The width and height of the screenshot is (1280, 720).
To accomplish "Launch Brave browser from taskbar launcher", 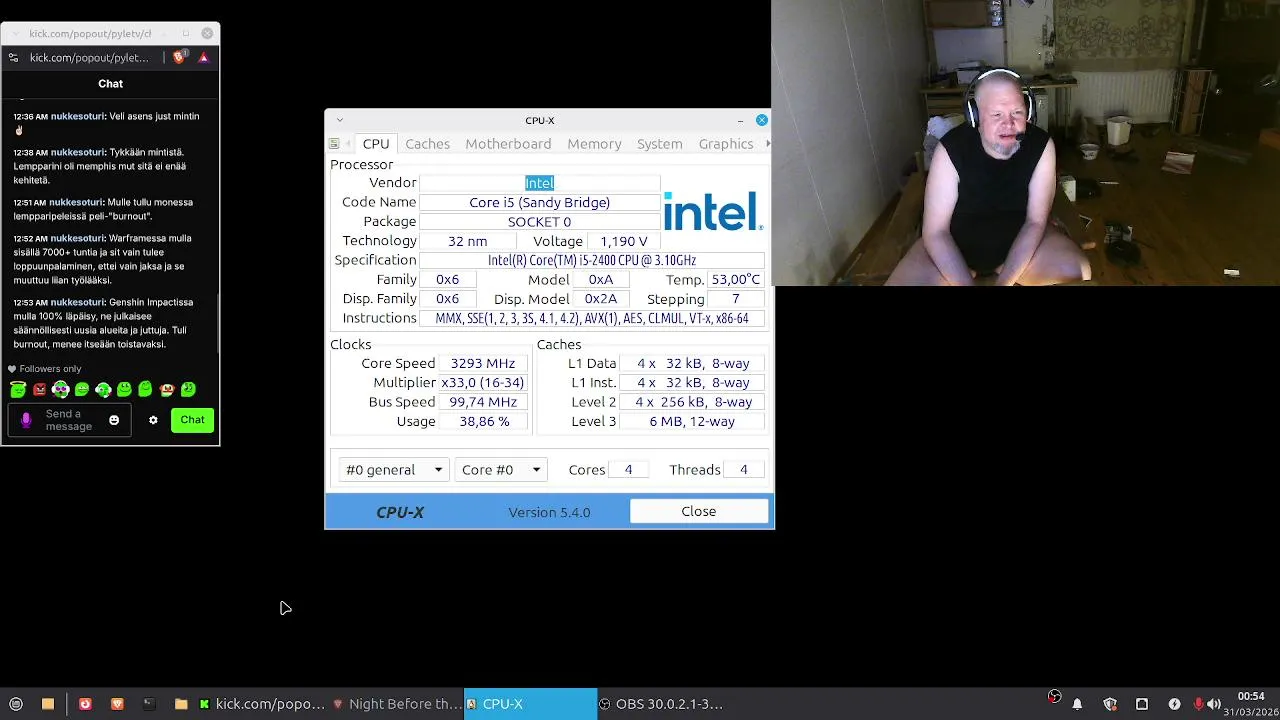I will [117, 704].
